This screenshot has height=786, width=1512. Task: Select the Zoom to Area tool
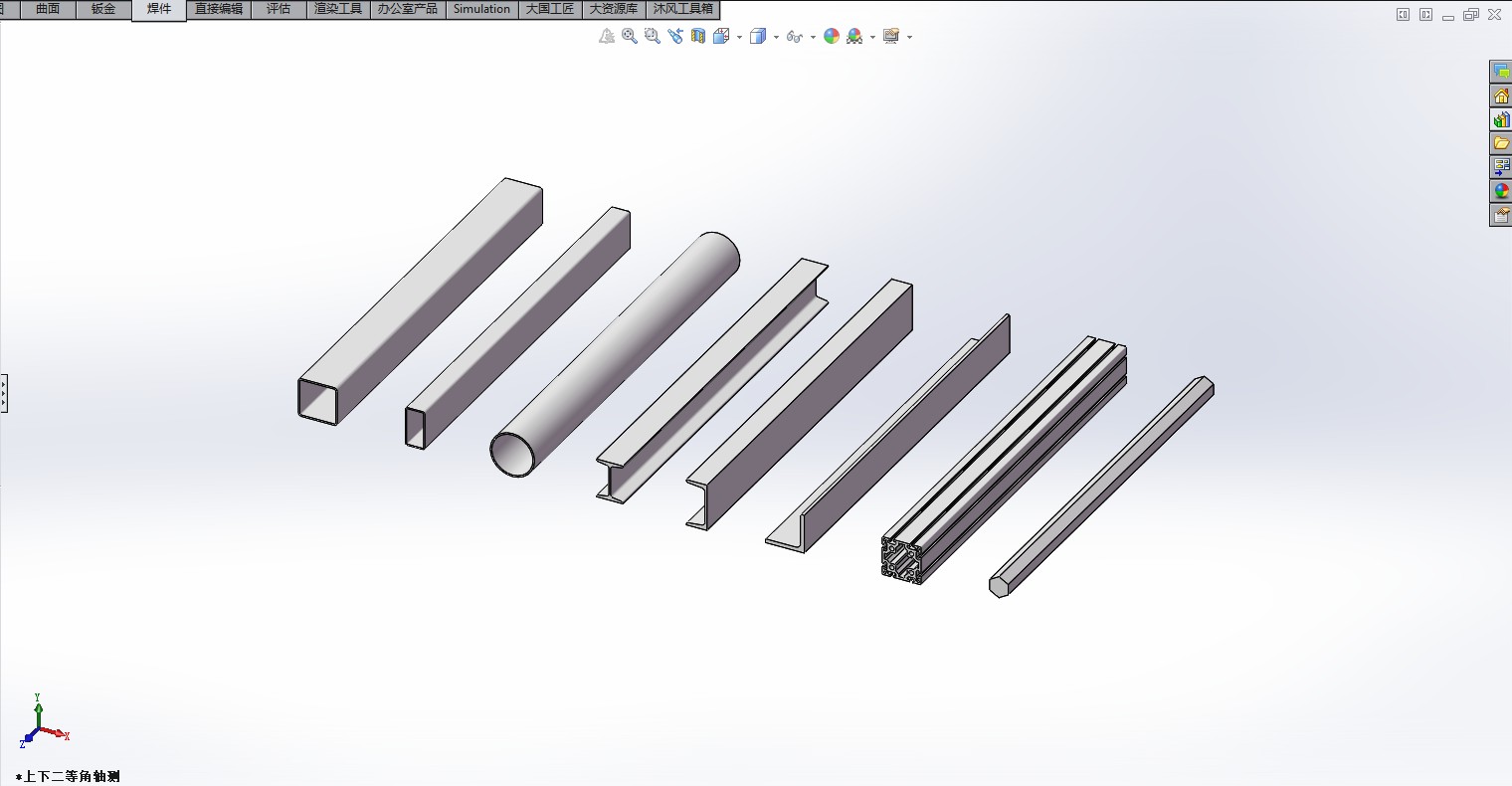653,37
